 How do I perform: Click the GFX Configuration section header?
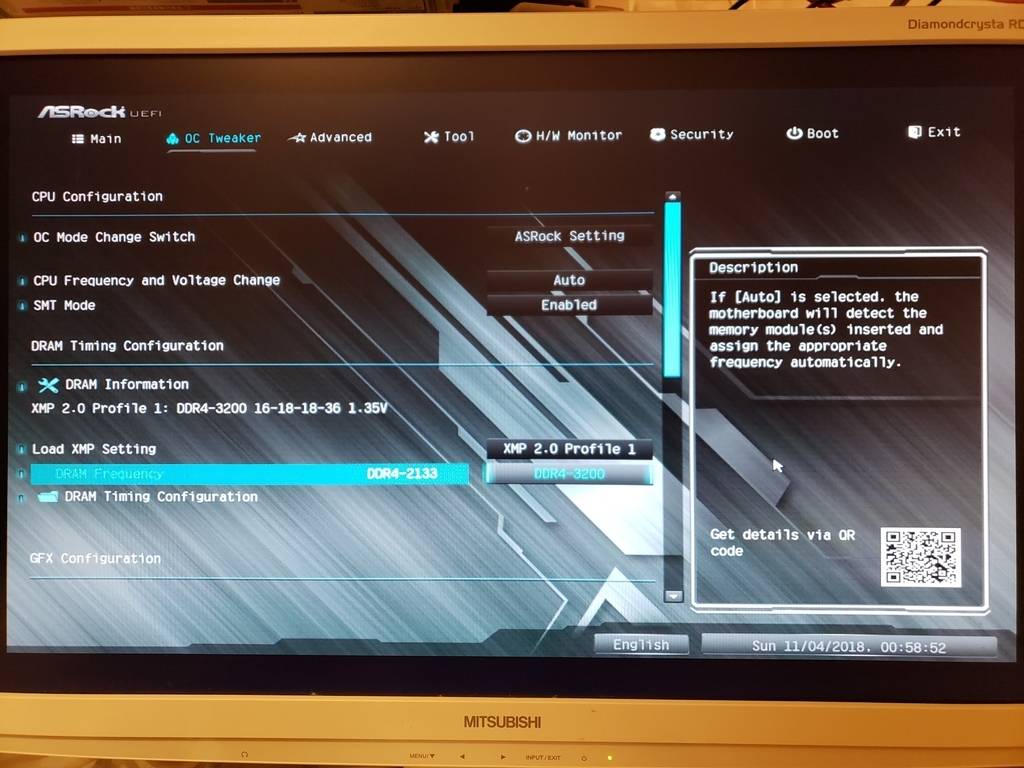[95, 558]
